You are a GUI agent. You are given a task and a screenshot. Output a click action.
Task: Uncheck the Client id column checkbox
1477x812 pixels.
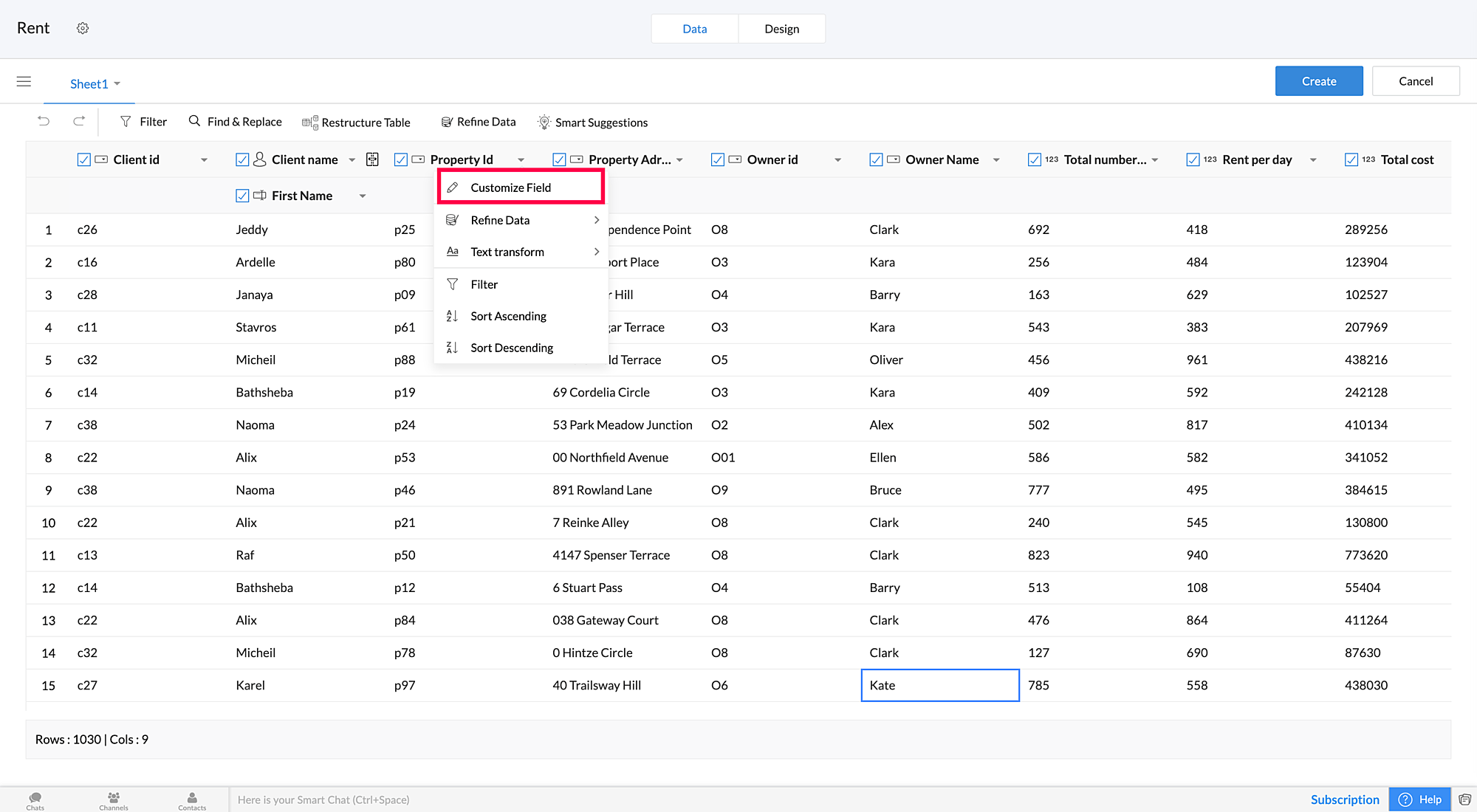pos(84,159)
